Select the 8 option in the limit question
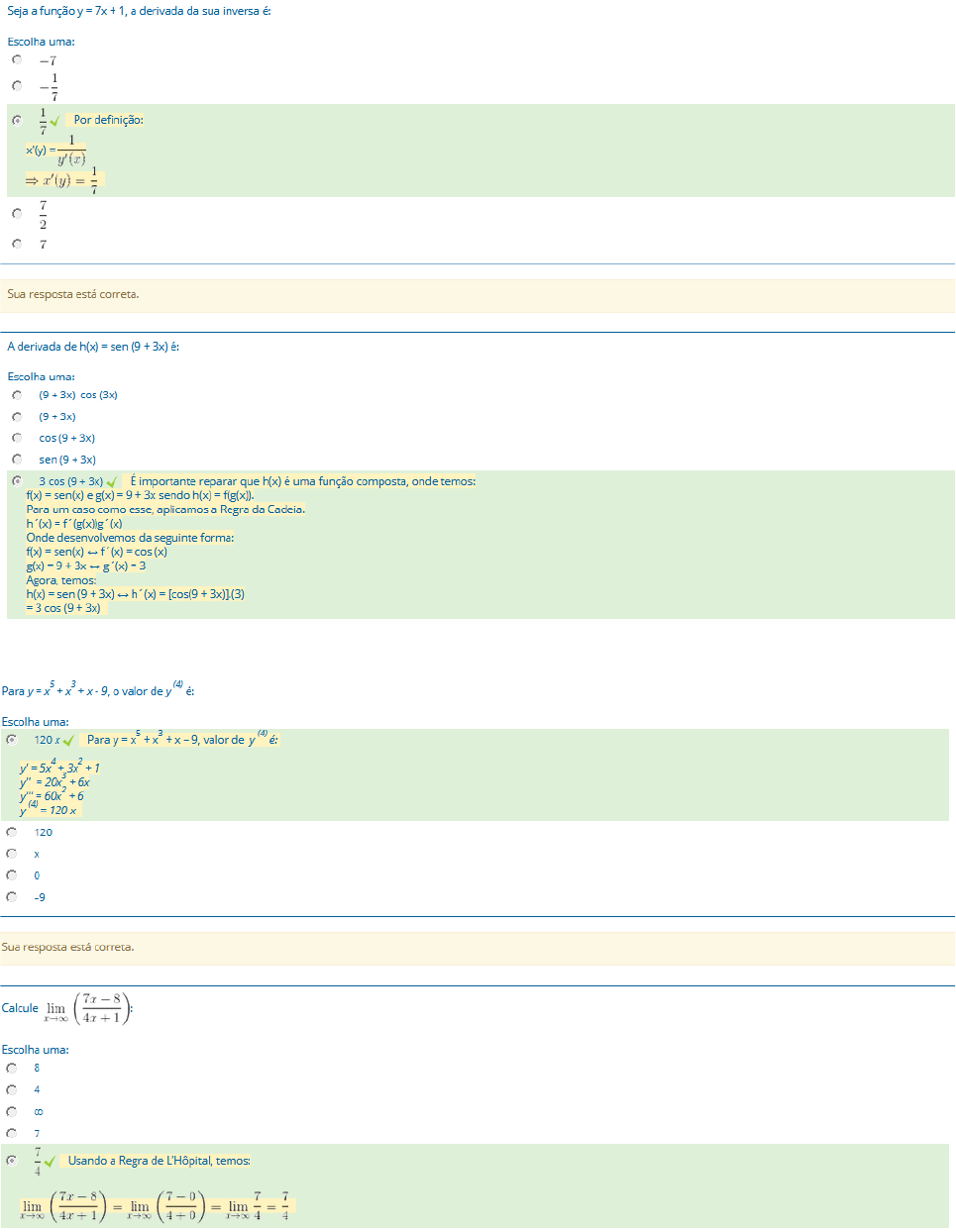This screenshot has height=1232, width=956. (x=12, y=1069)
